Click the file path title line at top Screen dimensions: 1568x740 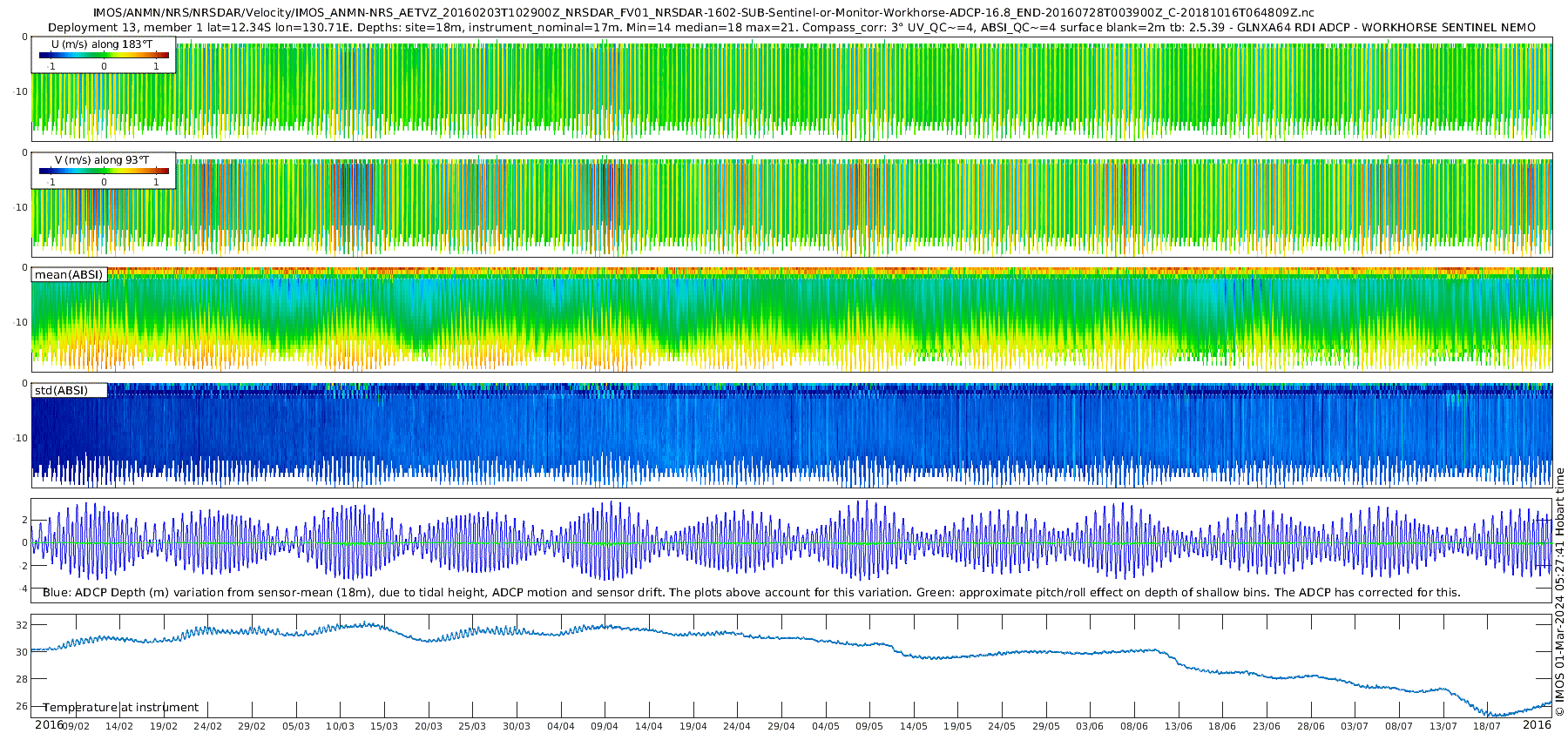click(704, 13)
